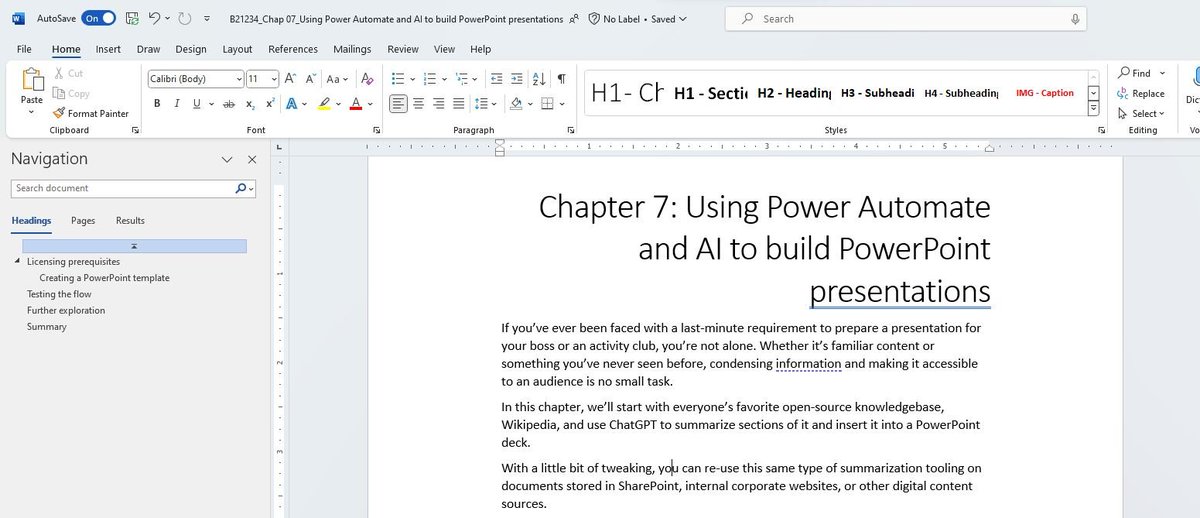Click the Bullets list icon

[397, 78]
